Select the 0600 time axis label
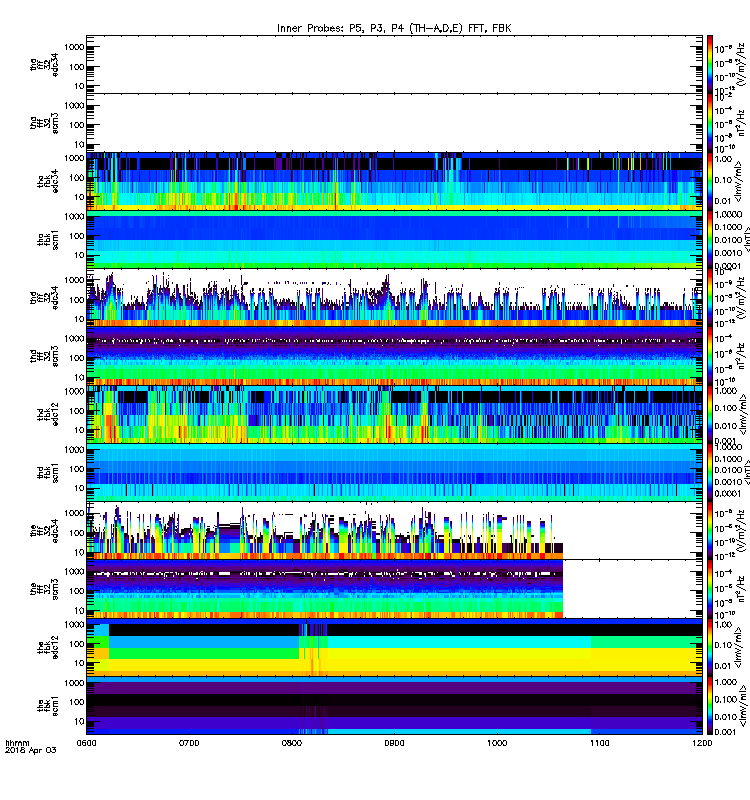This screenshot has height=800, width=750. 86,743
